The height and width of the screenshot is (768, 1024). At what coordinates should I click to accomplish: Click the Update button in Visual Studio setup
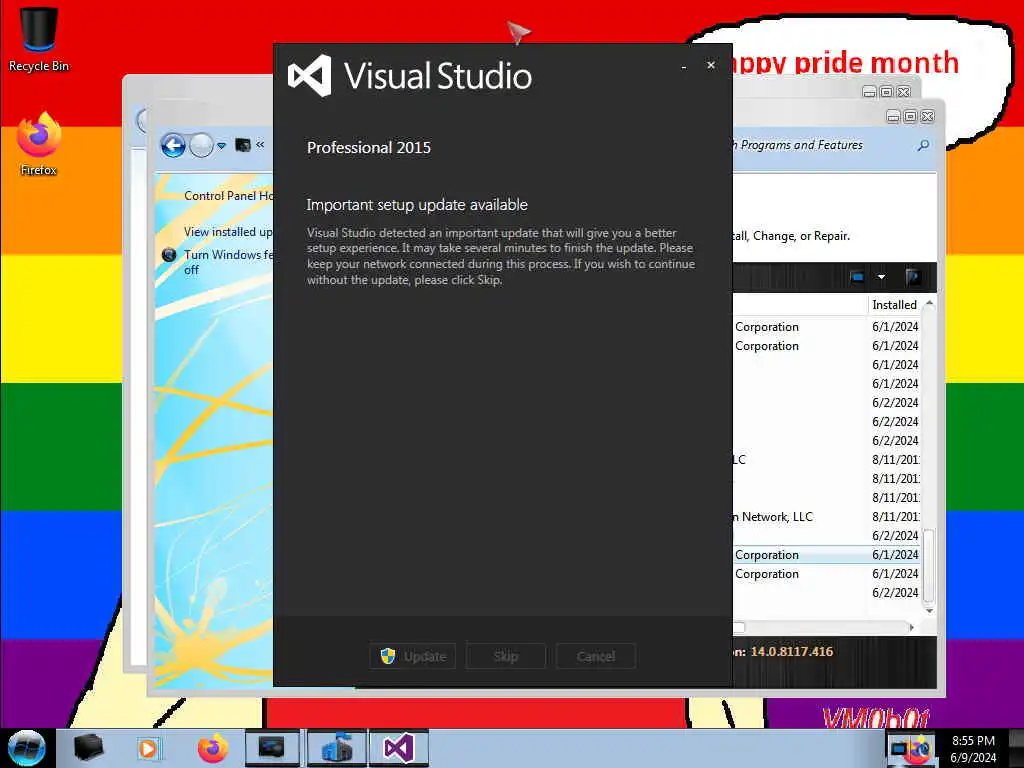[412, 656]
